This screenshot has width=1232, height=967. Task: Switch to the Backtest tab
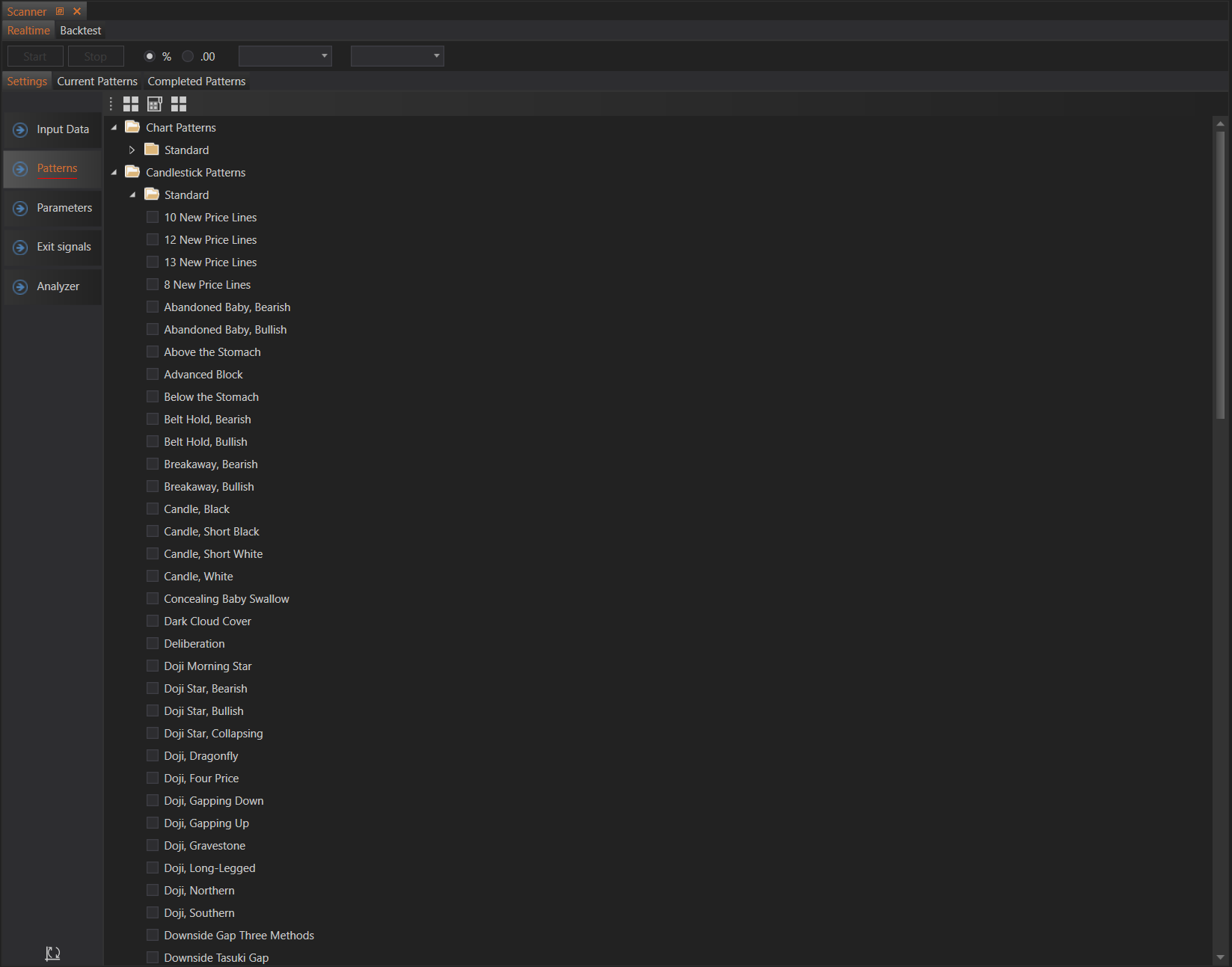[81, 31]
